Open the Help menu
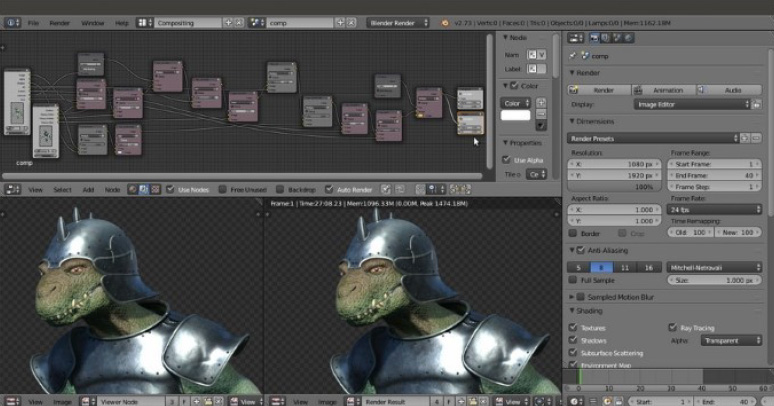774x406 pixels. point(121,23)
